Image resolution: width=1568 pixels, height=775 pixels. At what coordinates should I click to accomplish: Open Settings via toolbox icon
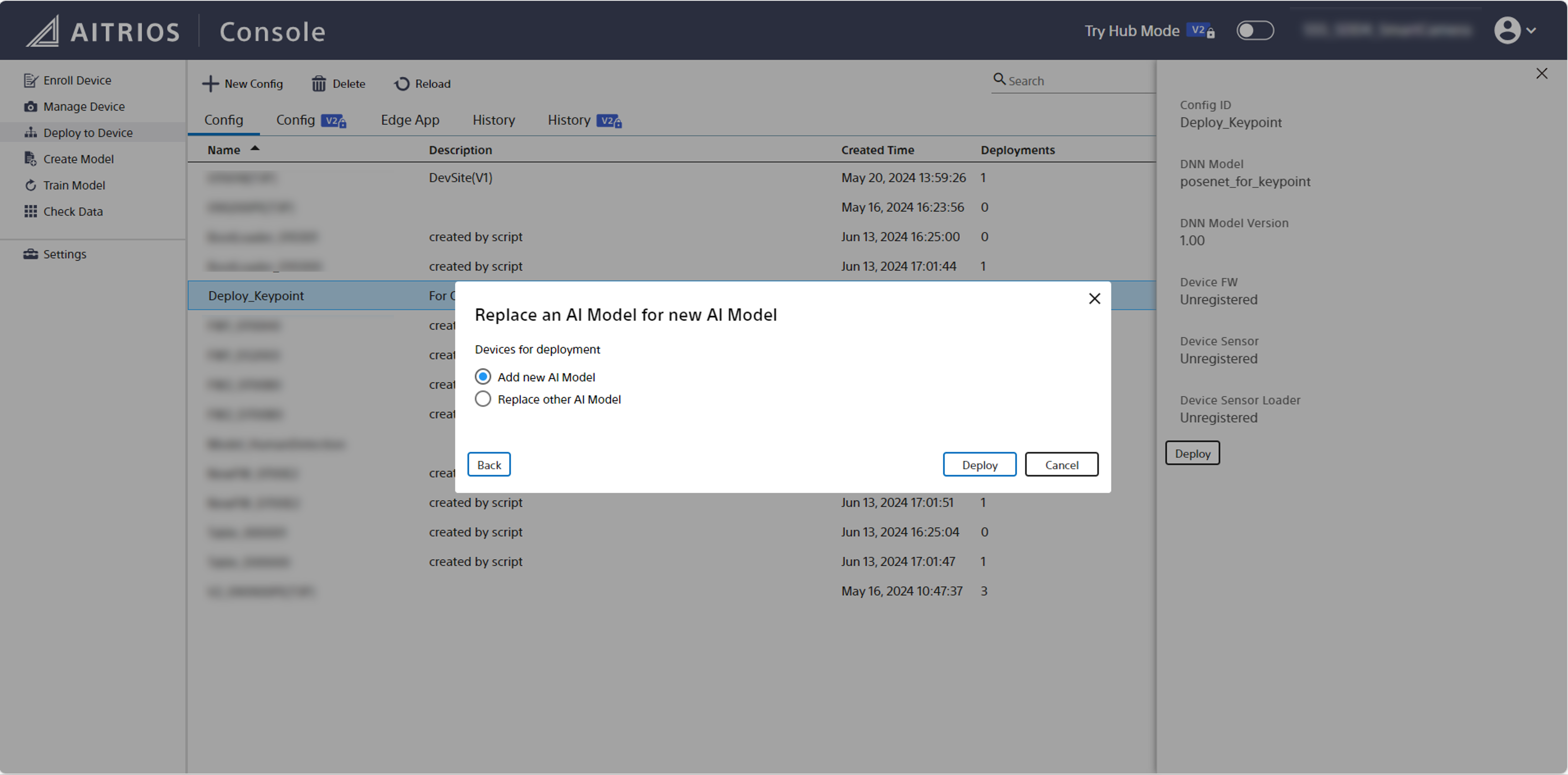30,254
